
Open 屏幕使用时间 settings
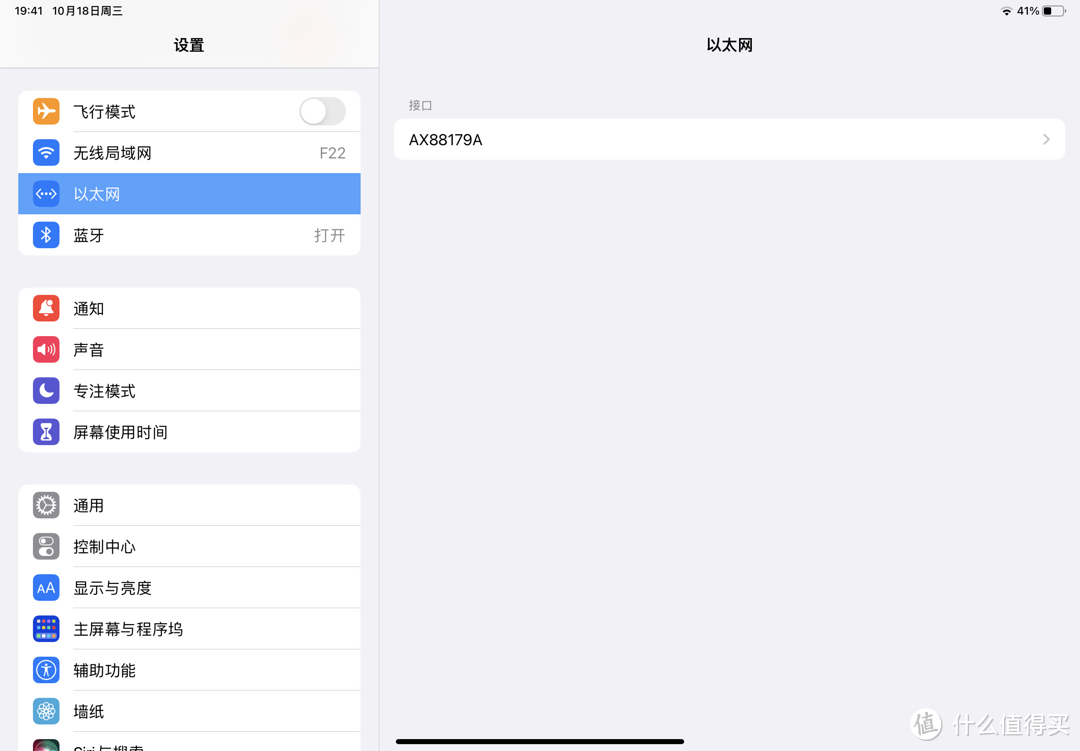pyautogui.click(x=189, y=432)
